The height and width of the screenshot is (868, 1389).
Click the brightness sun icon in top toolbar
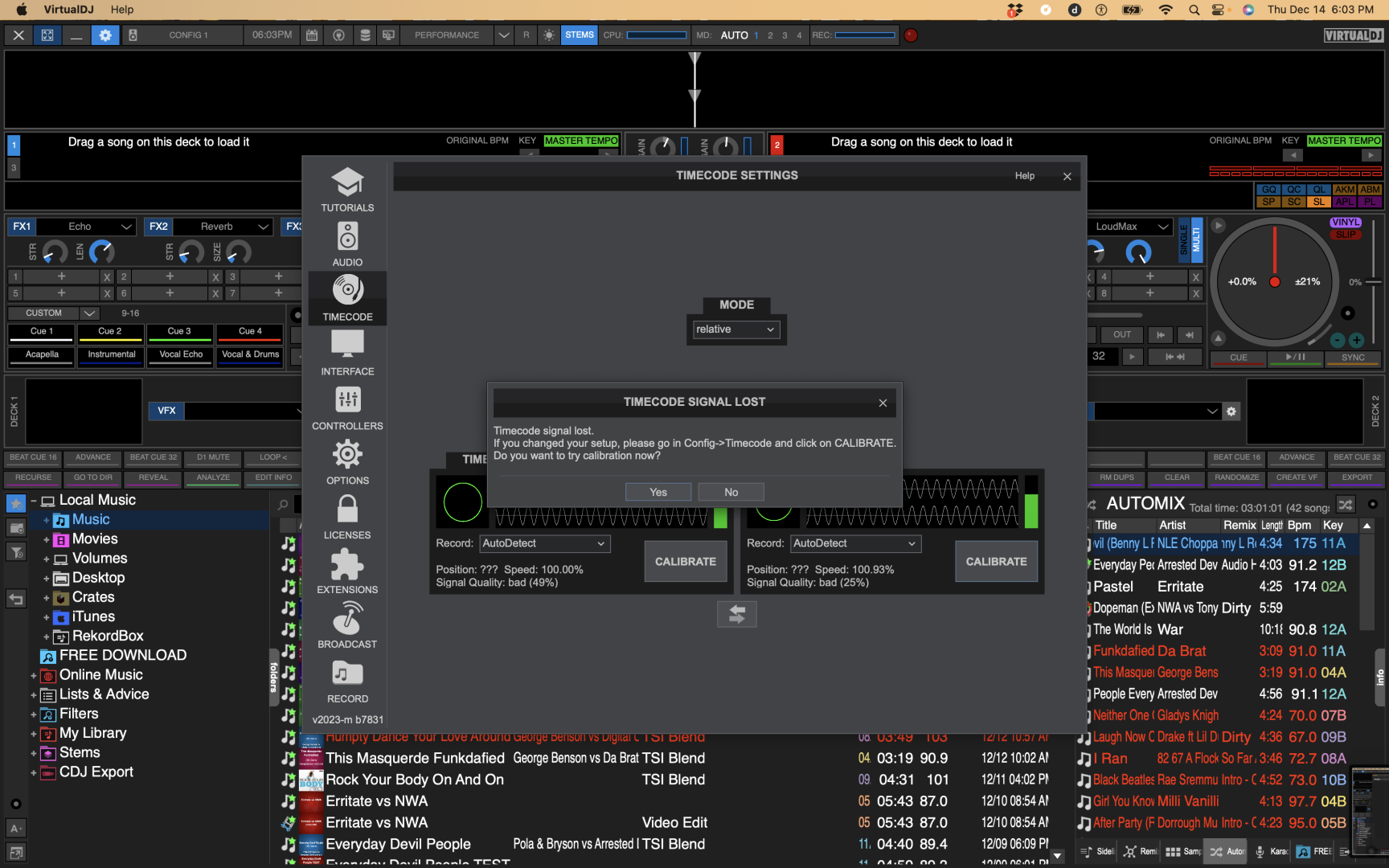pos(549,35)
